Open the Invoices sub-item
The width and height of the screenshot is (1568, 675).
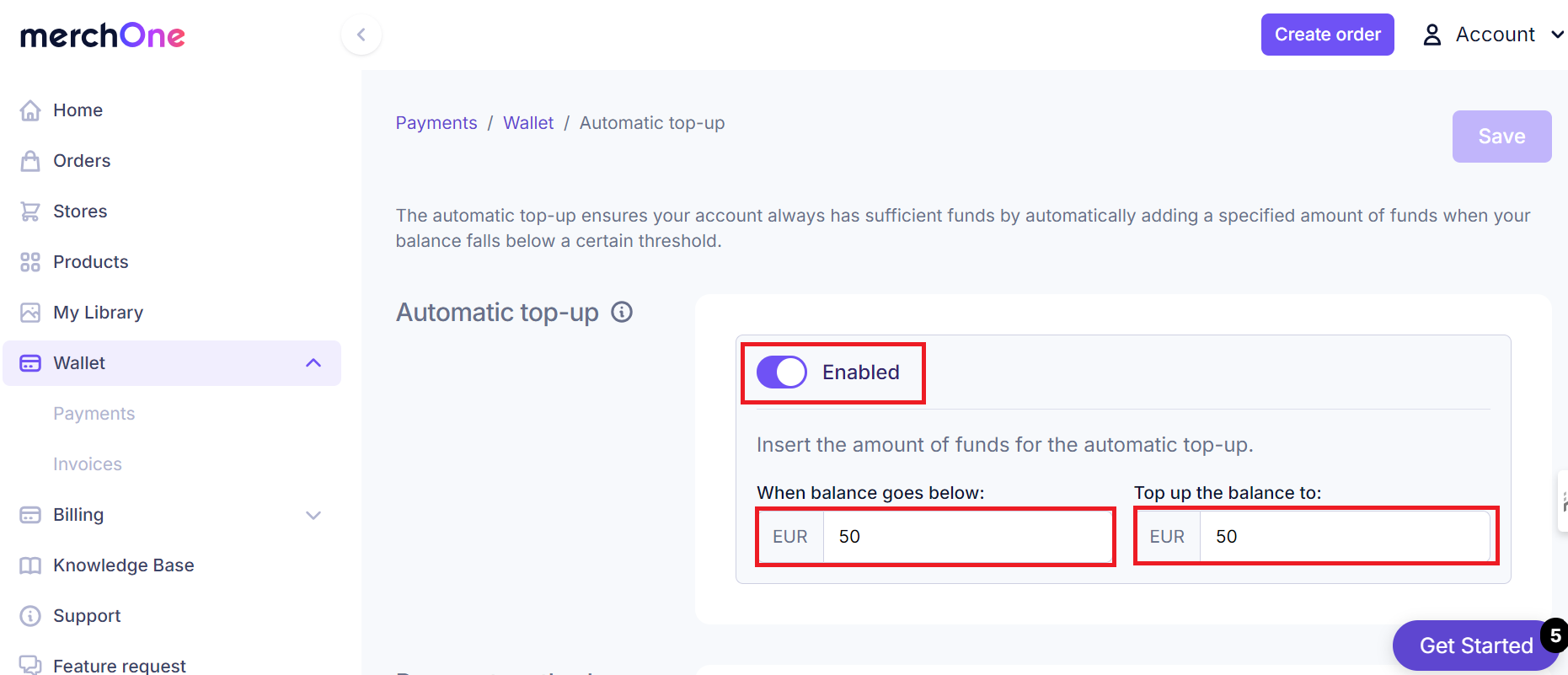click(87, 463)
